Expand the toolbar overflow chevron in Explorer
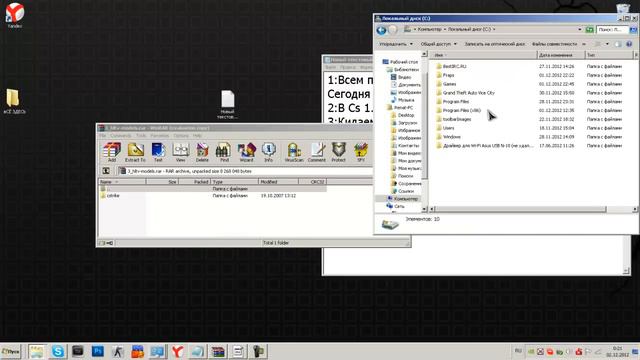This screenshot has width=640, height=360. (x=584, y=44)
